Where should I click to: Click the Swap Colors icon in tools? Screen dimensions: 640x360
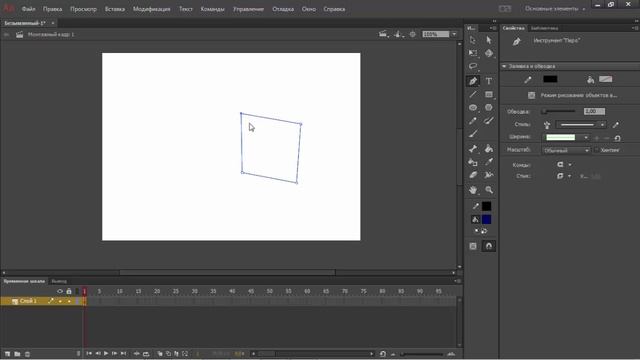coord(484,231)
